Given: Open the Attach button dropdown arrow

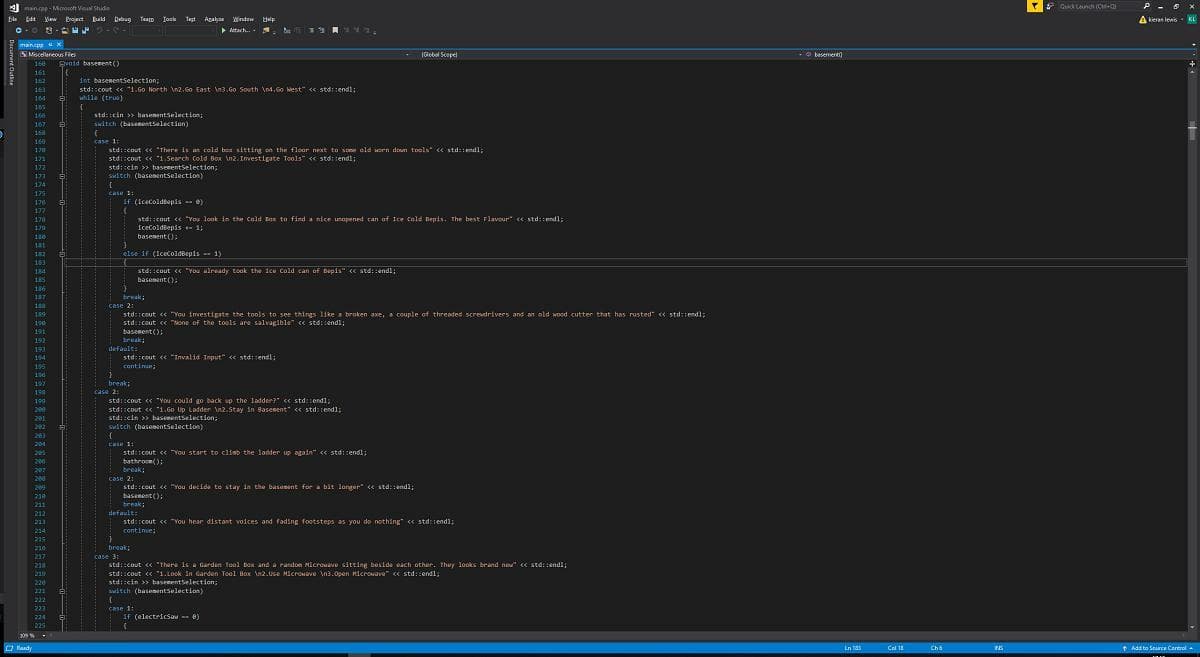Looking at the screenshot, I should coord(254,30).
